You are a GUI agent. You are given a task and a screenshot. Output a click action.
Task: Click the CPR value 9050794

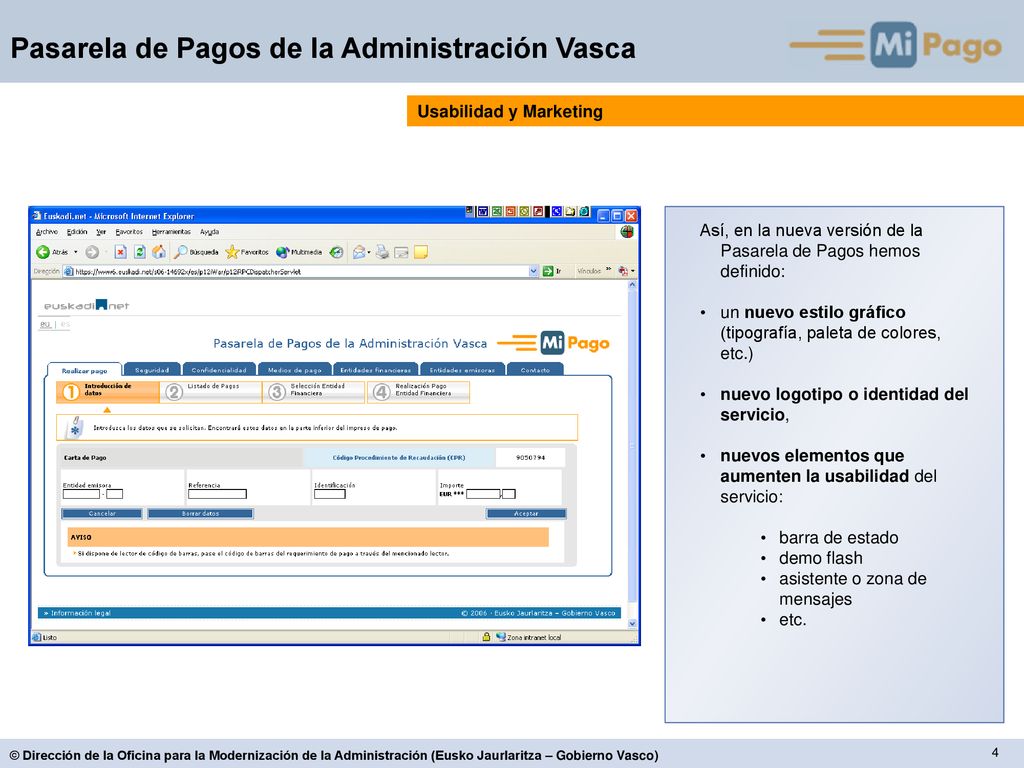click(x=530, y=457)
